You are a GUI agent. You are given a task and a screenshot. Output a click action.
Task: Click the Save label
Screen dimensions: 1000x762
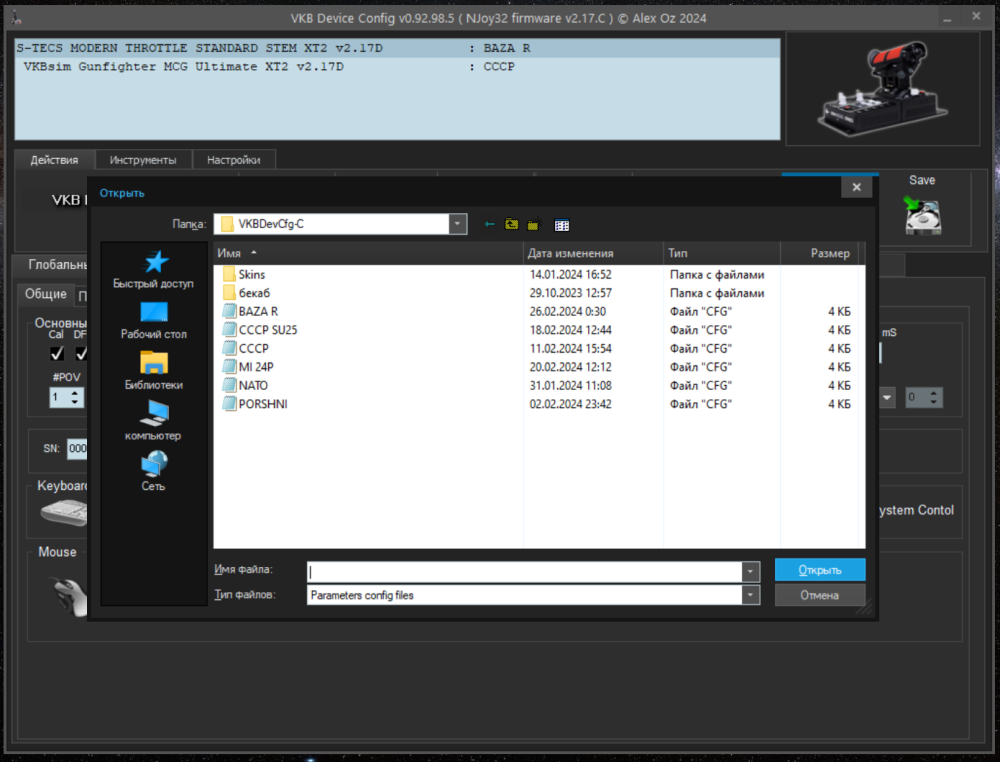coord(922,180)
